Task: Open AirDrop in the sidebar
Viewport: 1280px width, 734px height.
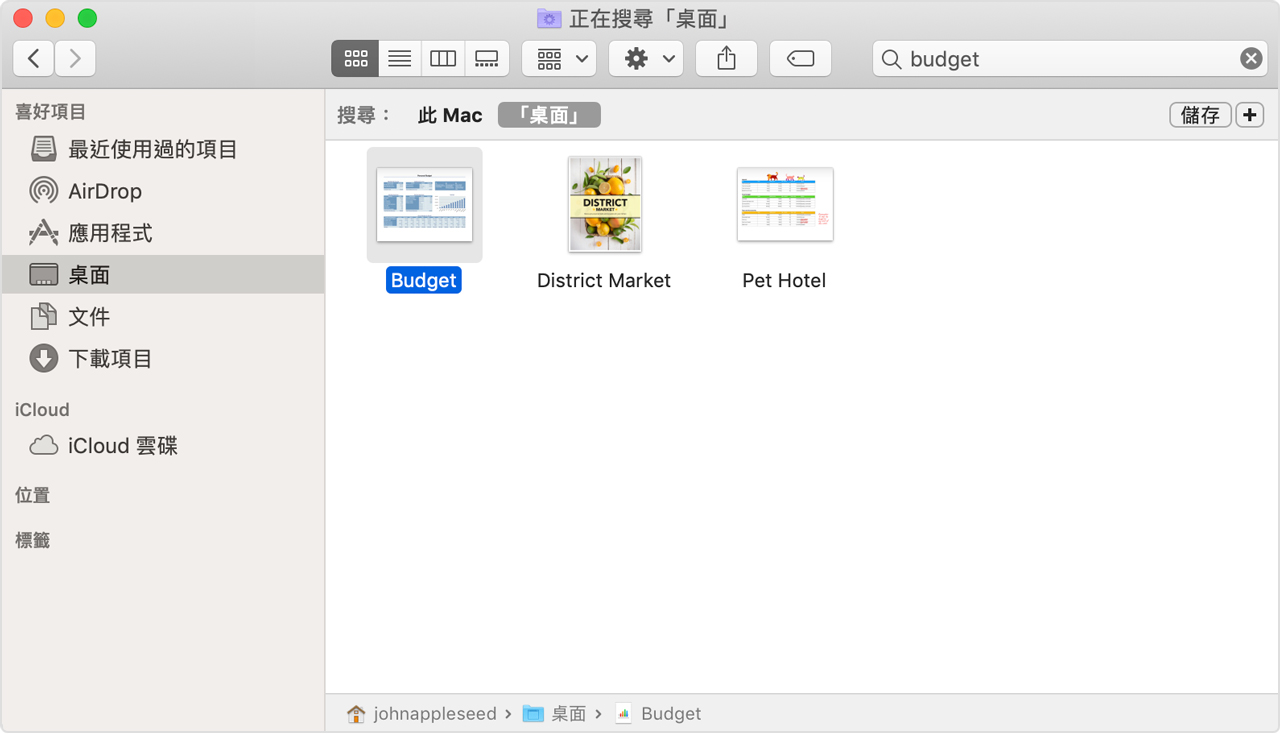Action: [104, 191]
